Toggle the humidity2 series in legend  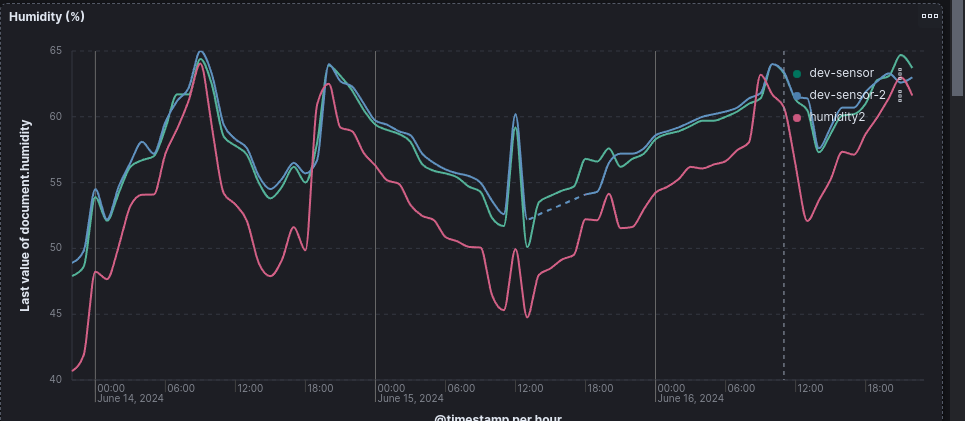coord(837,117)
